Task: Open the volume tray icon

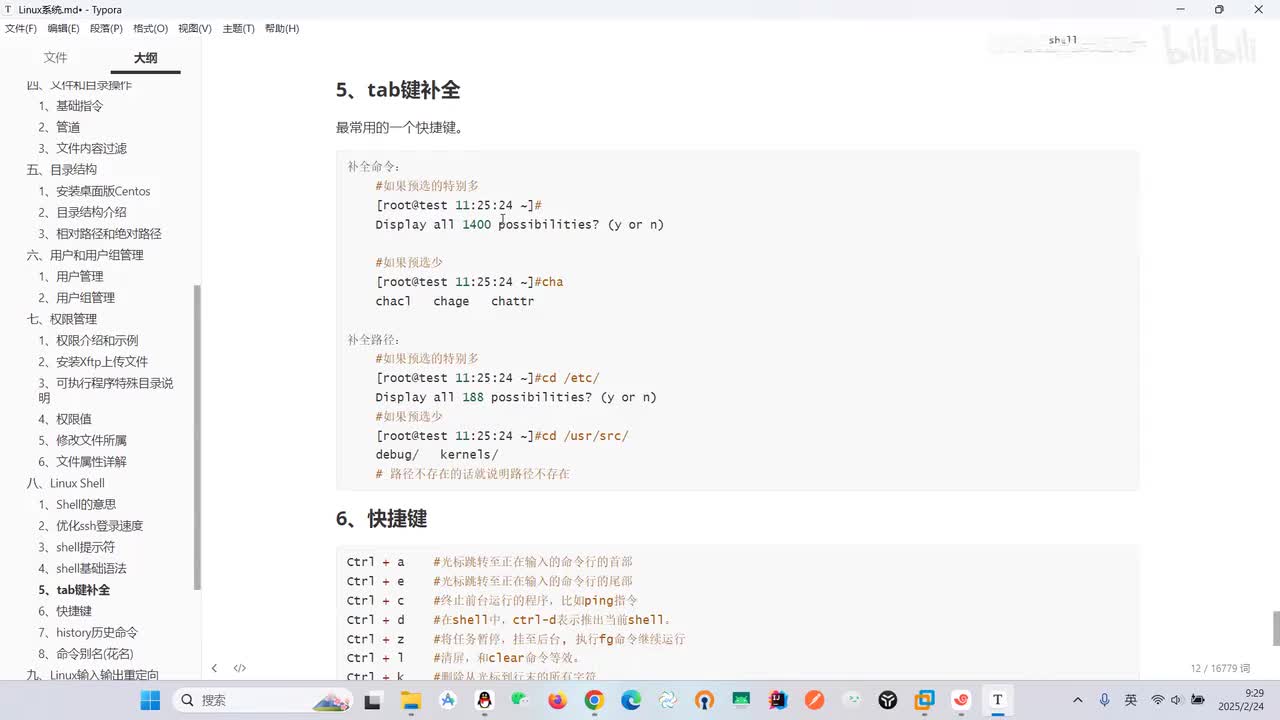Action: (x=1176, y=700)
